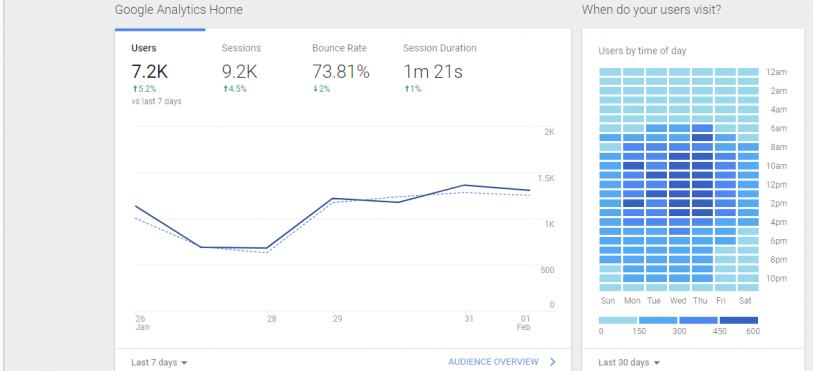This screenshot has width=813, height=371.
Task: Click the 9.2K sessions value
Action: 240,72
